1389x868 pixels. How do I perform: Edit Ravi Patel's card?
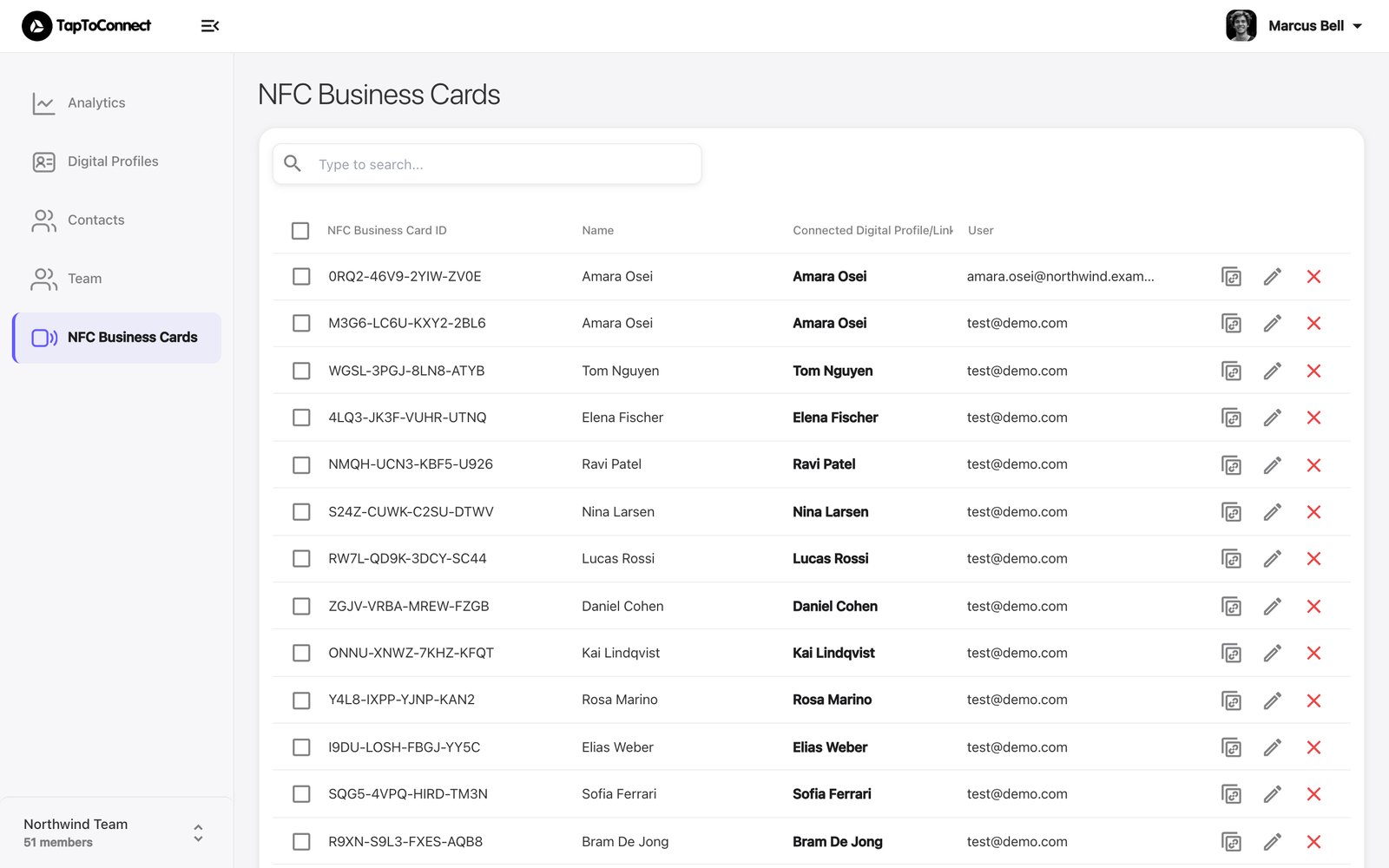click(1273, 465)
